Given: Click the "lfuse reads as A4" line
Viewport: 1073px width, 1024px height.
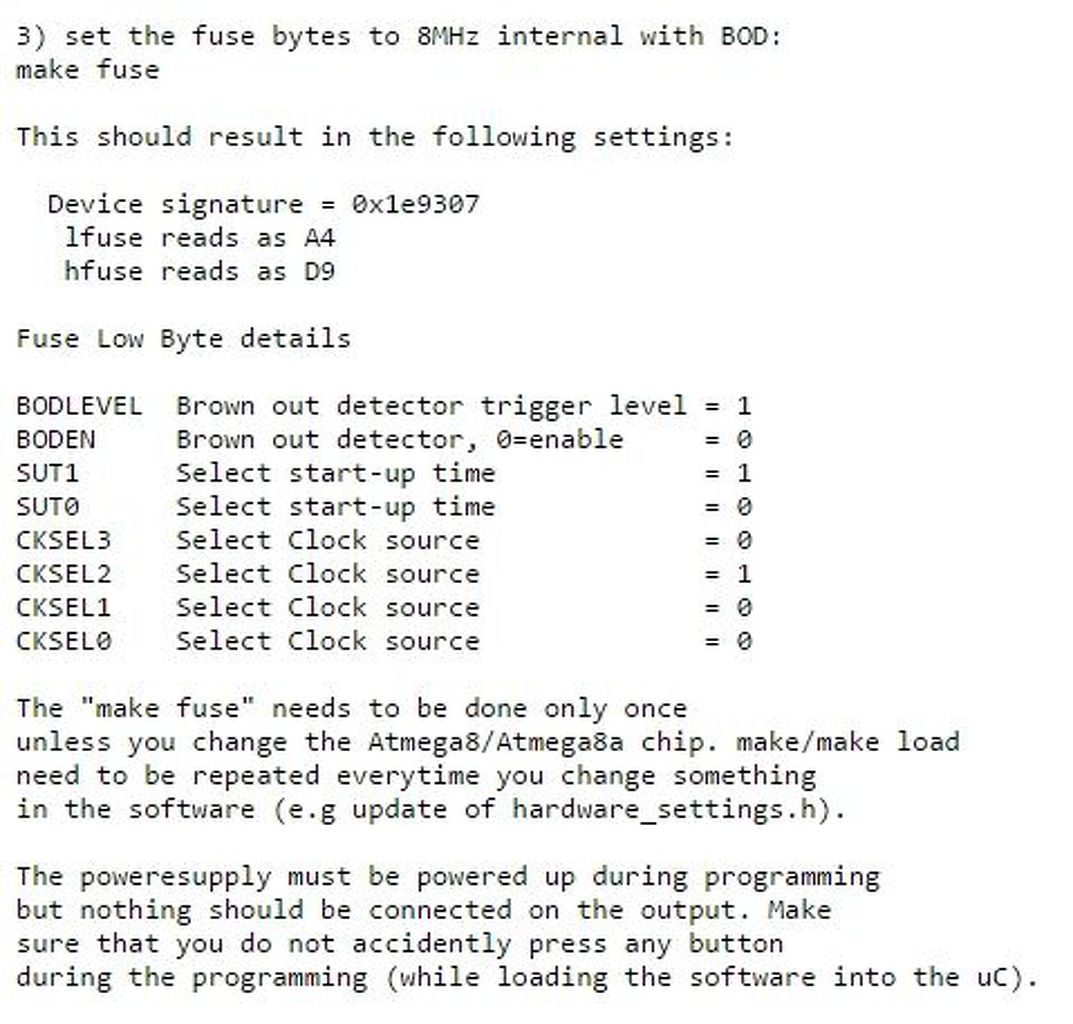Looking at the screenshot, I should [199, 238].
